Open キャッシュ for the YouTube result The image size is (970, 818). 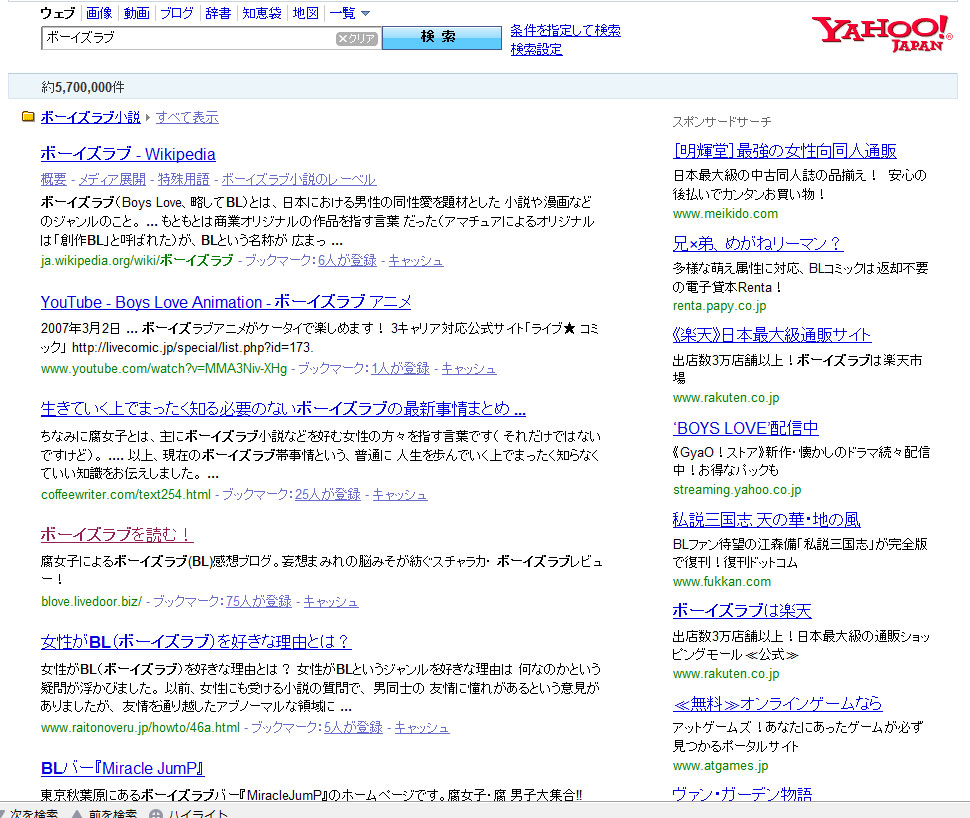pyautogui.click(x=469, y=368)
